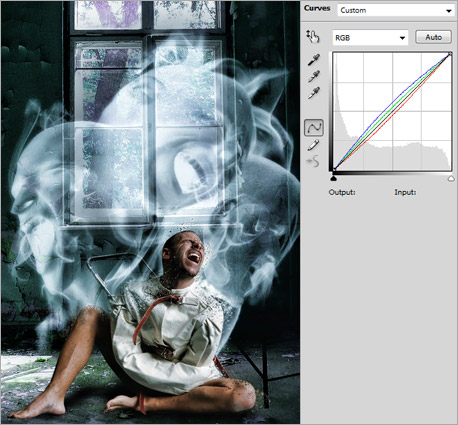This screenshot has height=425, width=458.
Task: Select the on-image targeted adjustment hand tool
Action: tap(313, 37)
